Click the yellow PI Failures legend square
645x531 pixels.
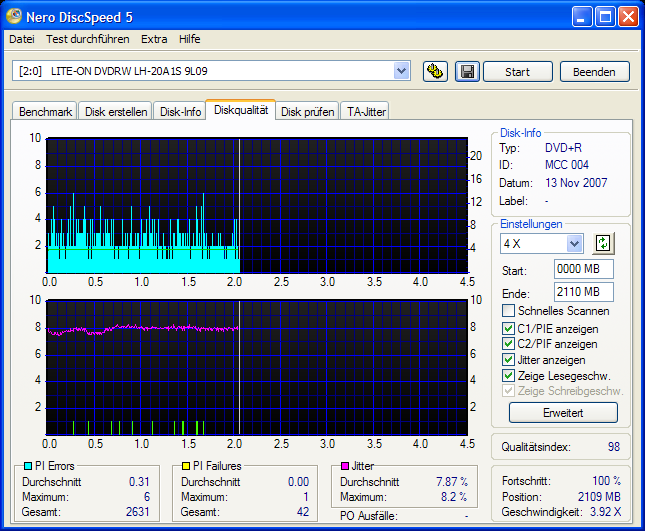[x=186, y=466]
